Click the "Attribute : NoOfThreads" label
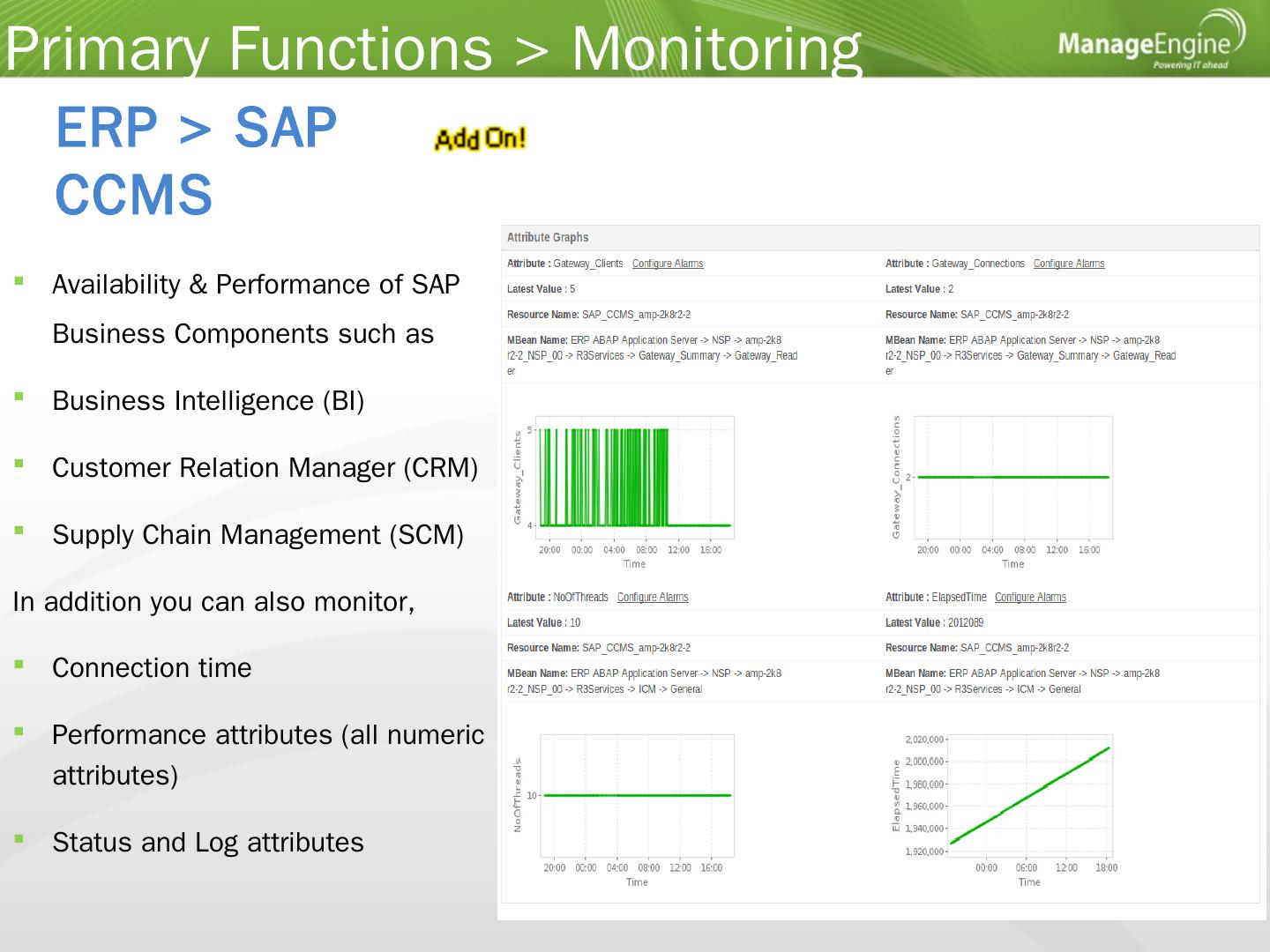The image size is (1270, 952). (557, 598)
